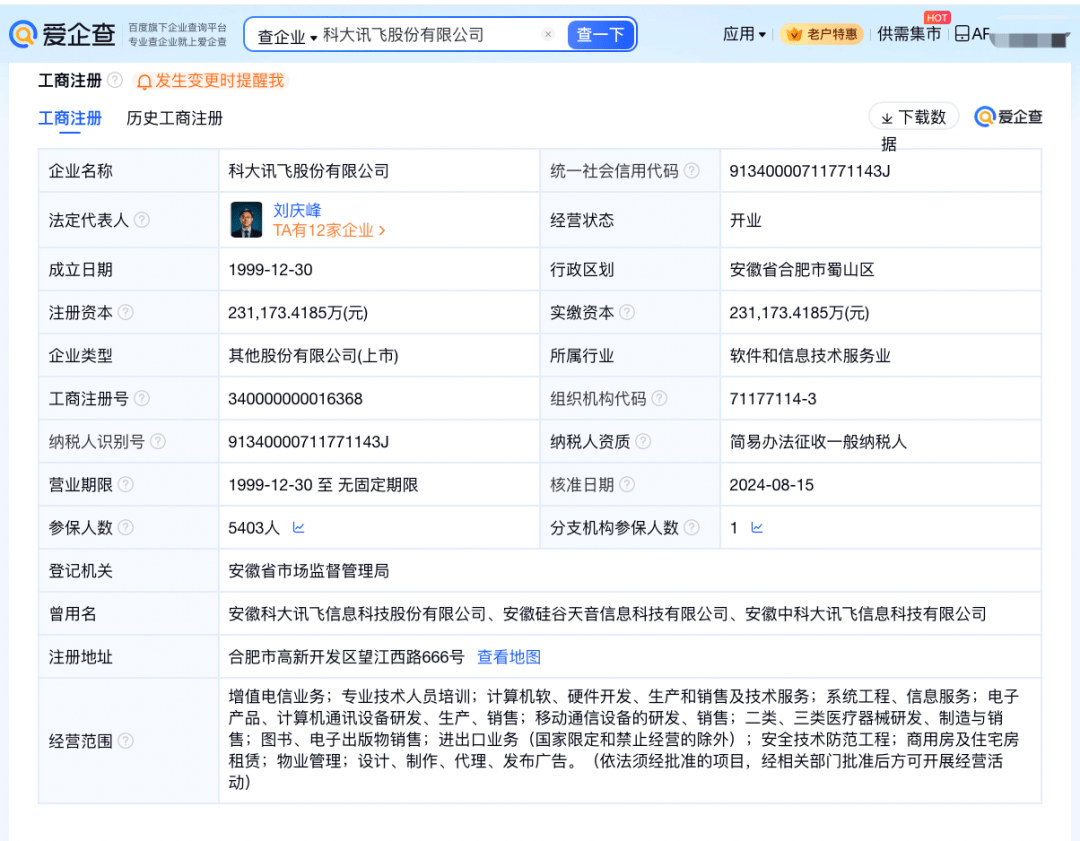
Task: Click the bell icon for change reminders
Action: point(144,81)
